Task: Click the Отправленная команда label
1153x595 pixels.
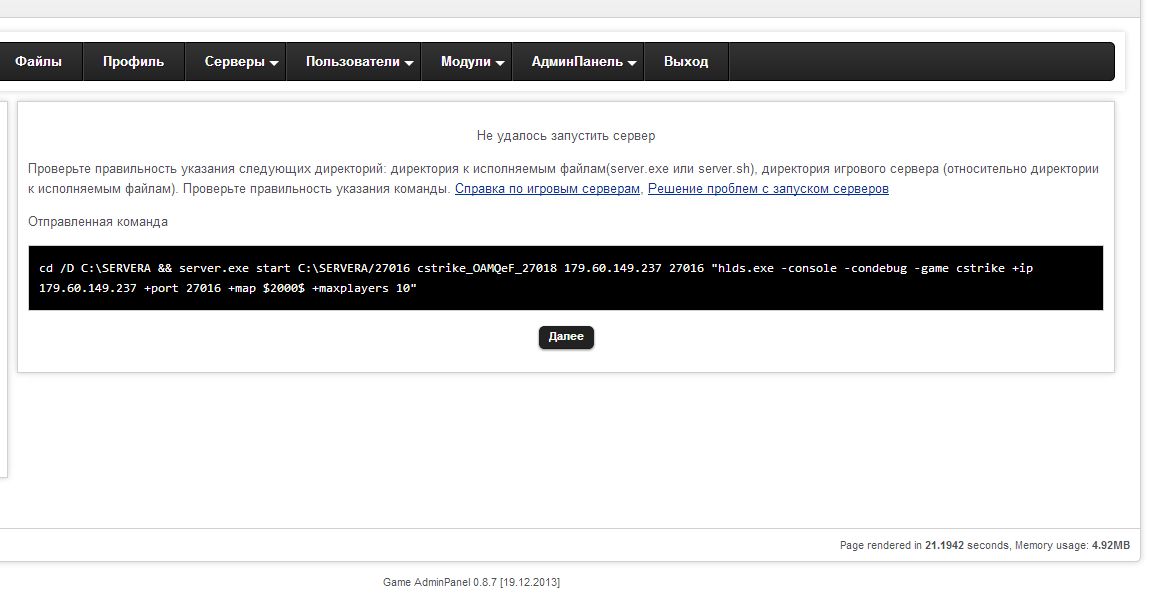Action: 98,222
